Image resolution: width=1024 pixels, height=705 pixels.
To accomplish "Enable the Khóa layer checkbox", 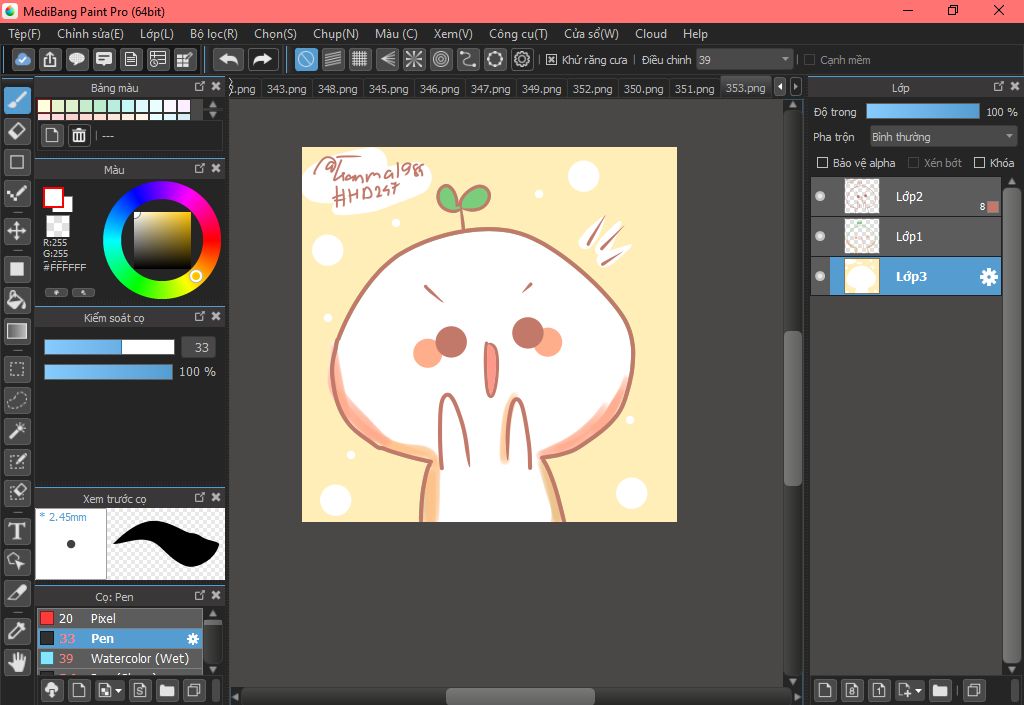I will [979, 163].
